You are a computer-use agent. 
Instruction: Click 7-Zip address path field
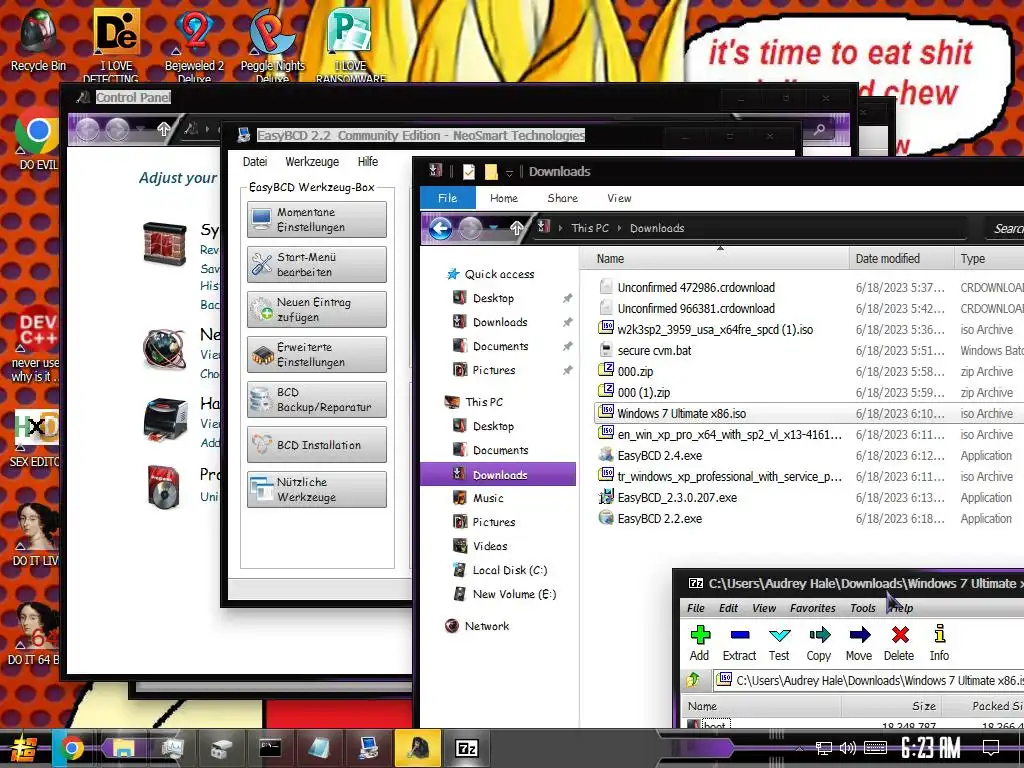tap(869, 680)
